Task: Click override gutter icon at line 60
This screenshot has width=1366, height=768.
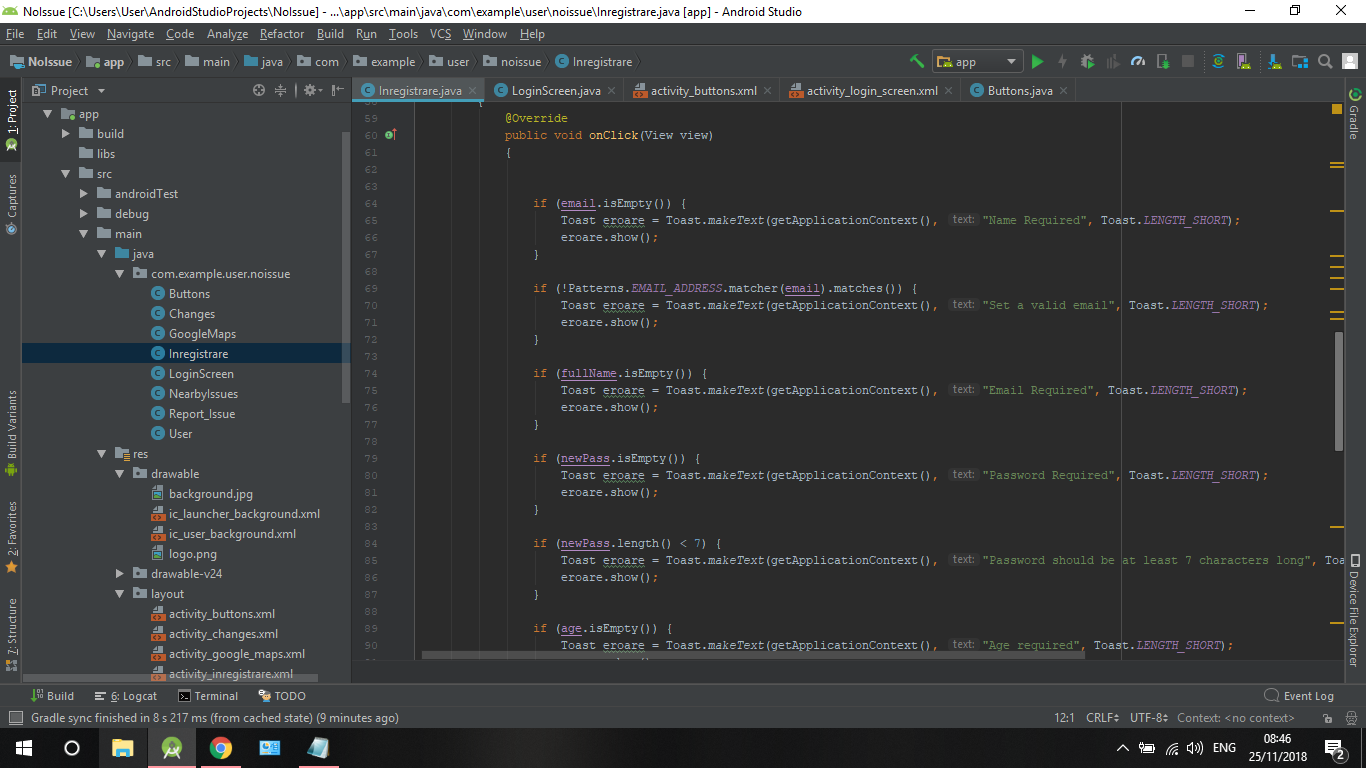Action: click(390, 134)
